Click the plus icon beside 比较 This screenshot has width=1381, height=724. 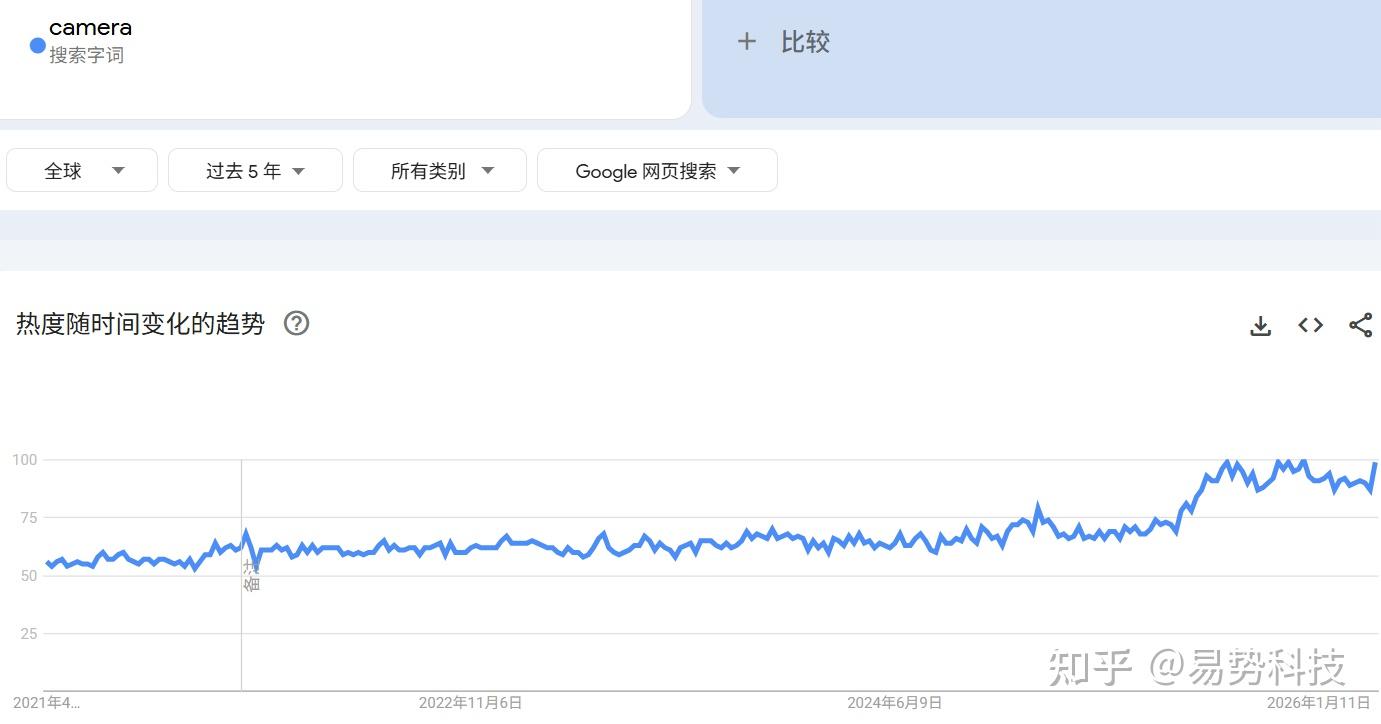(x=746, y=41)
